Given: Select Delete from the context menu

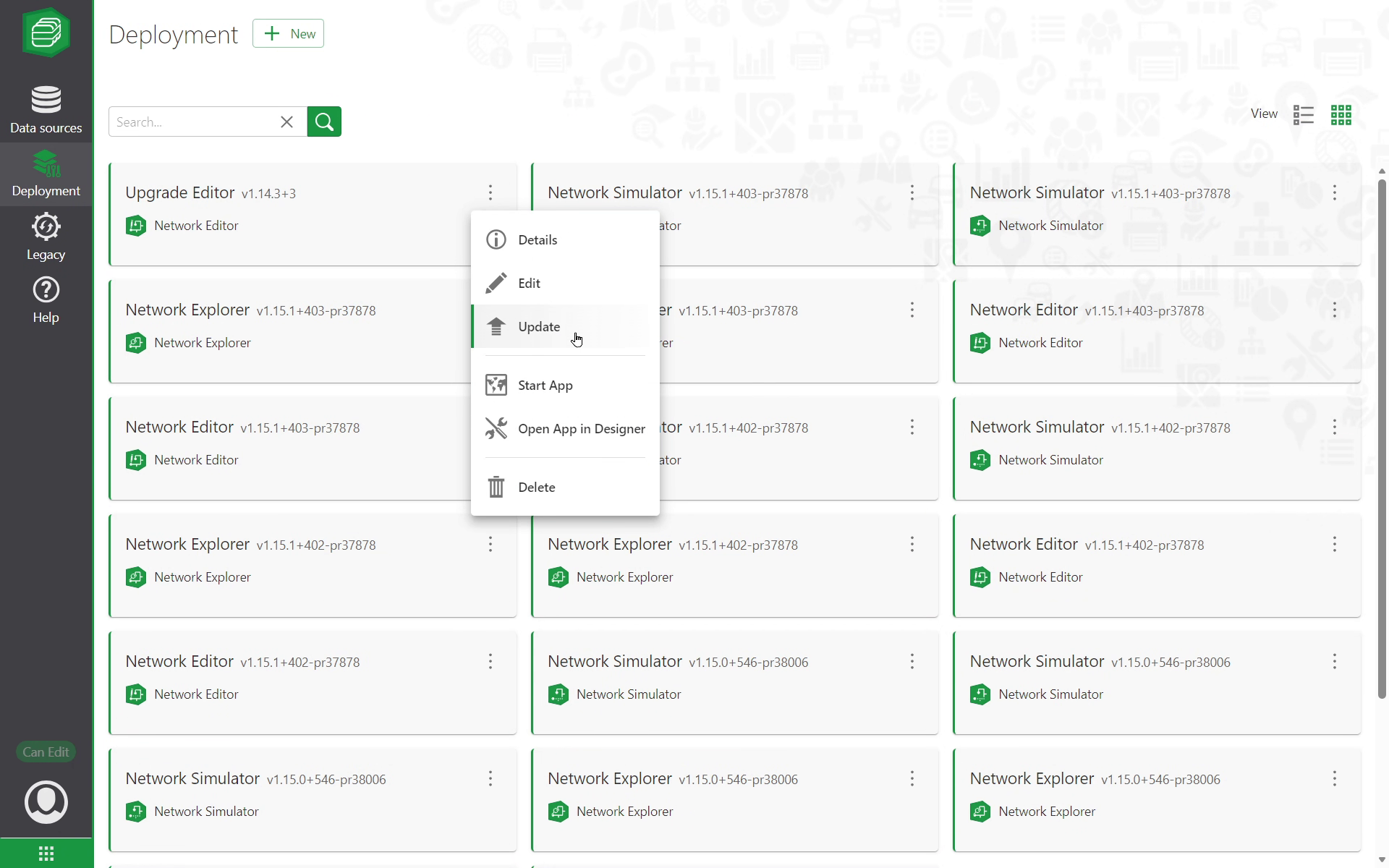Looking at the screenshot, I should click(x=536, y=488).
